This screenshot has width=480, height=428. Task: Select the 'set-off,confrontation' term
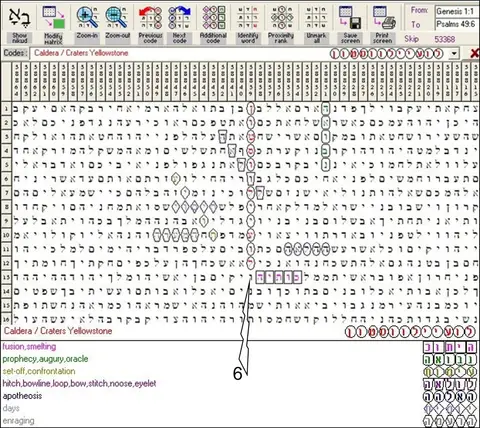point(39,371)
